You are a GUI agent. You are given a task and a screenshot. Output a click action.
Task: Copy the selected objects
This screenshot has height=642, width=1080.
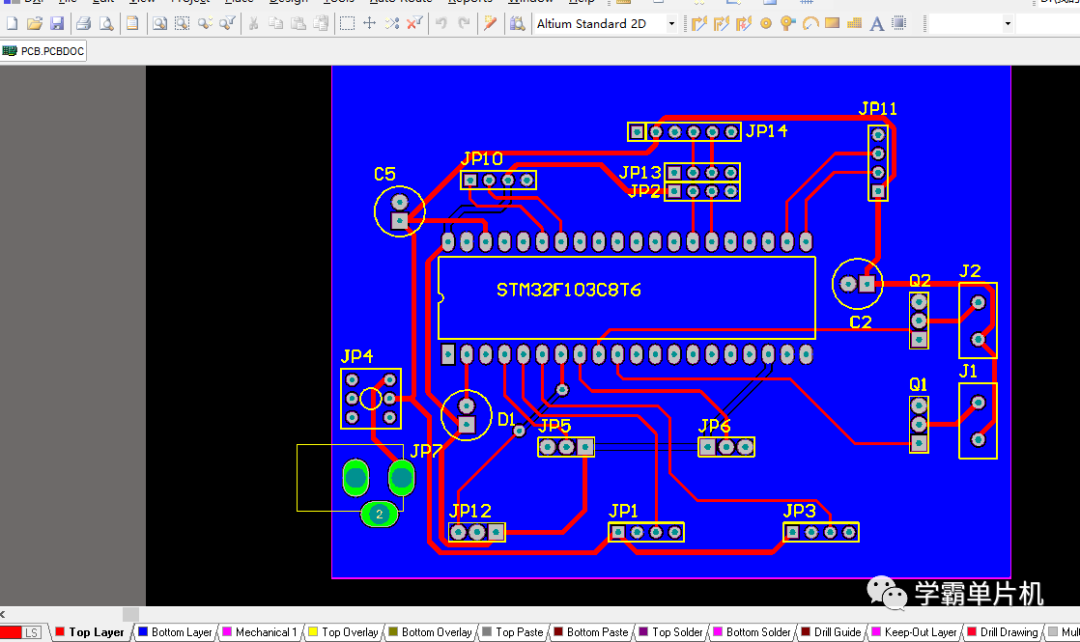coord(276,24)
